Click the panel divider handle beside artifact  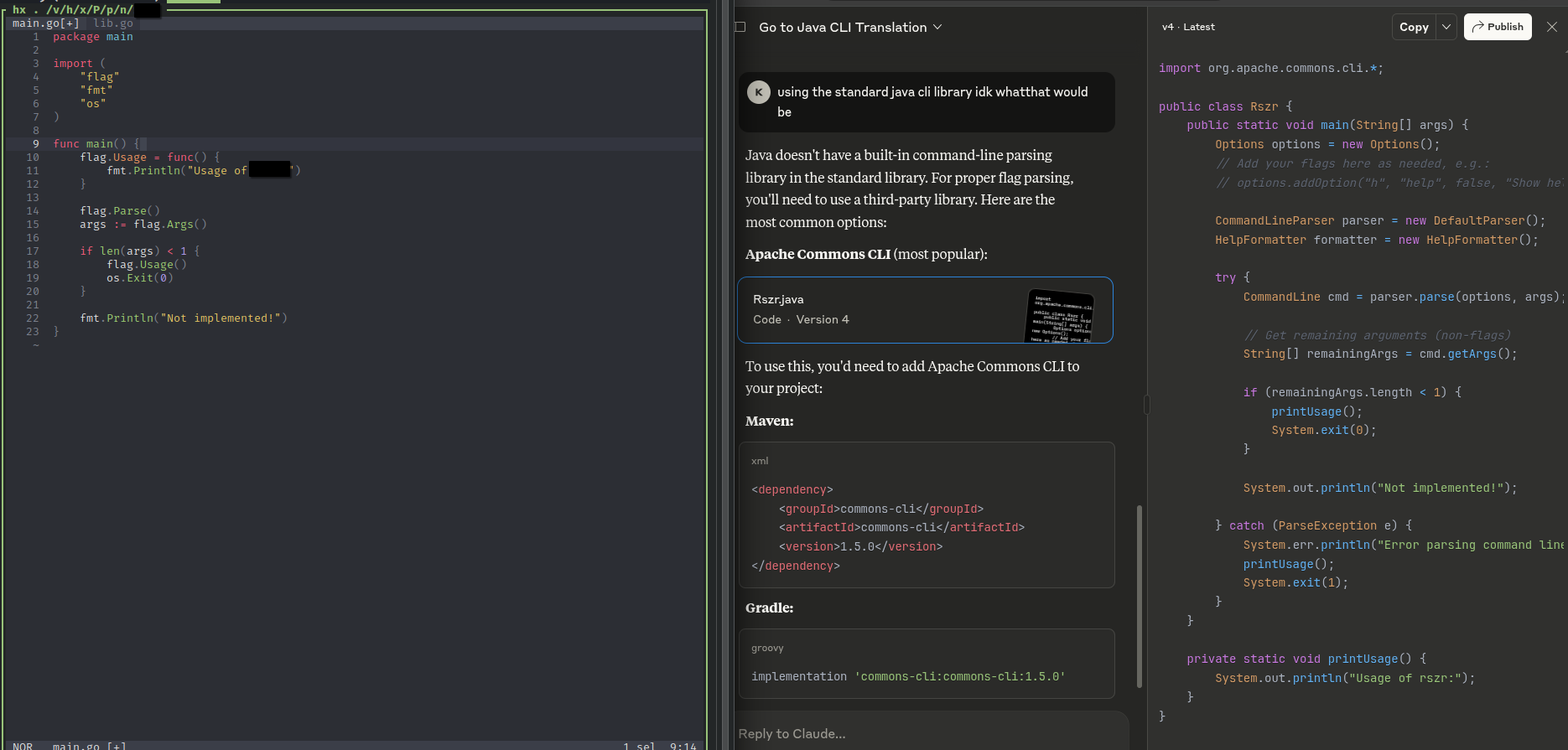coord(1146,405)
